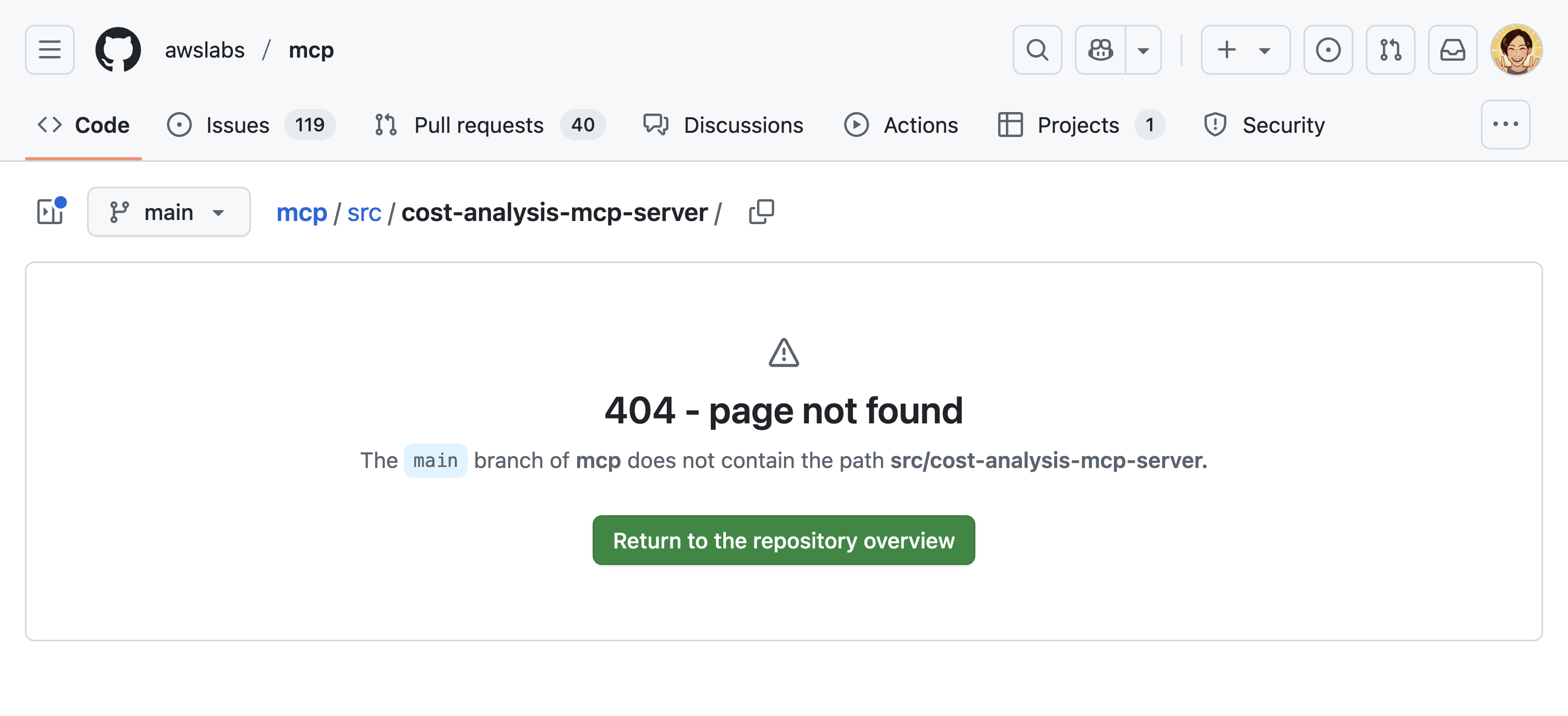This screenshot has width=1568, height=716.
Task: Click the src breadcrumb link
Action: (364, 213)
